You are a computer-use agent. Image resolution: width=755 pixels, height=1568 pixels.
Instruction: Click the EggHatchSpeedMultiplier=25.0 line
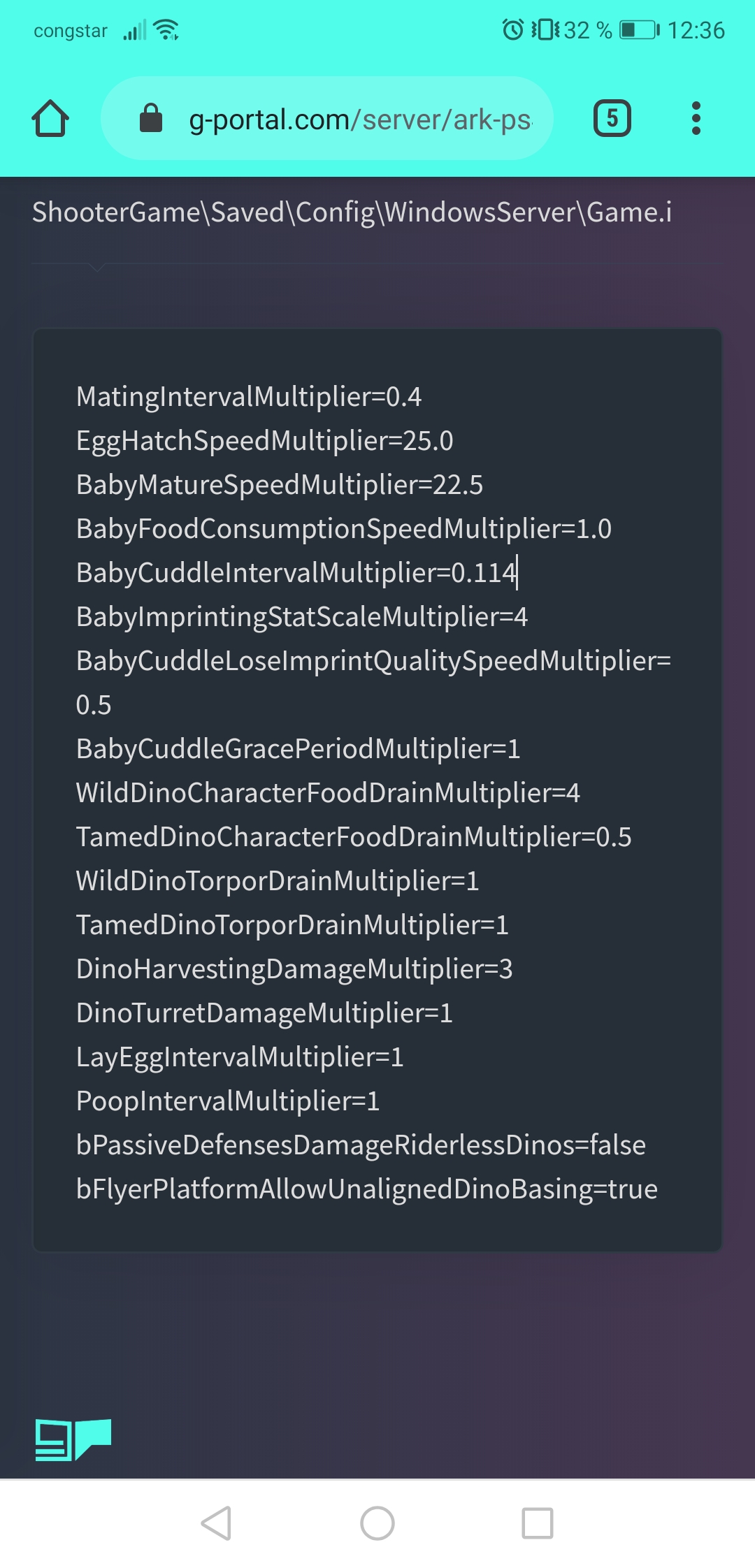[x=265, y=441]
